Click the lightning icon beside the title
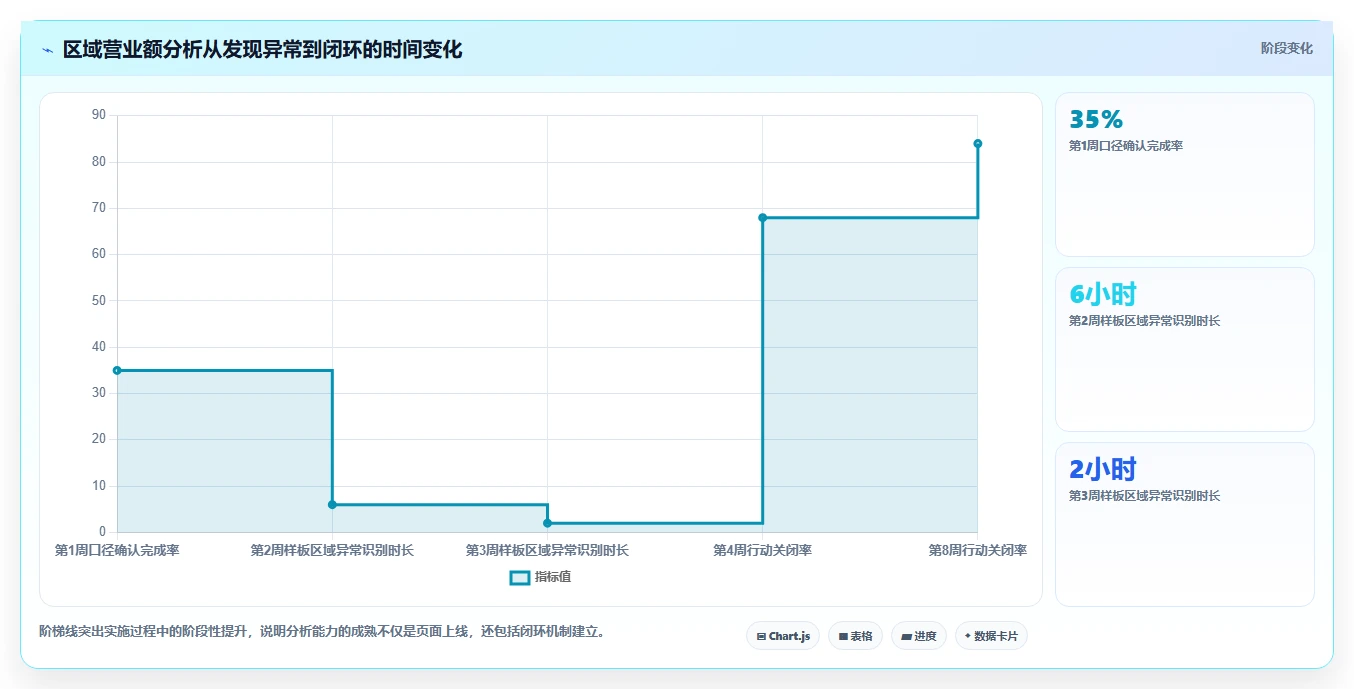 (47, 50)
